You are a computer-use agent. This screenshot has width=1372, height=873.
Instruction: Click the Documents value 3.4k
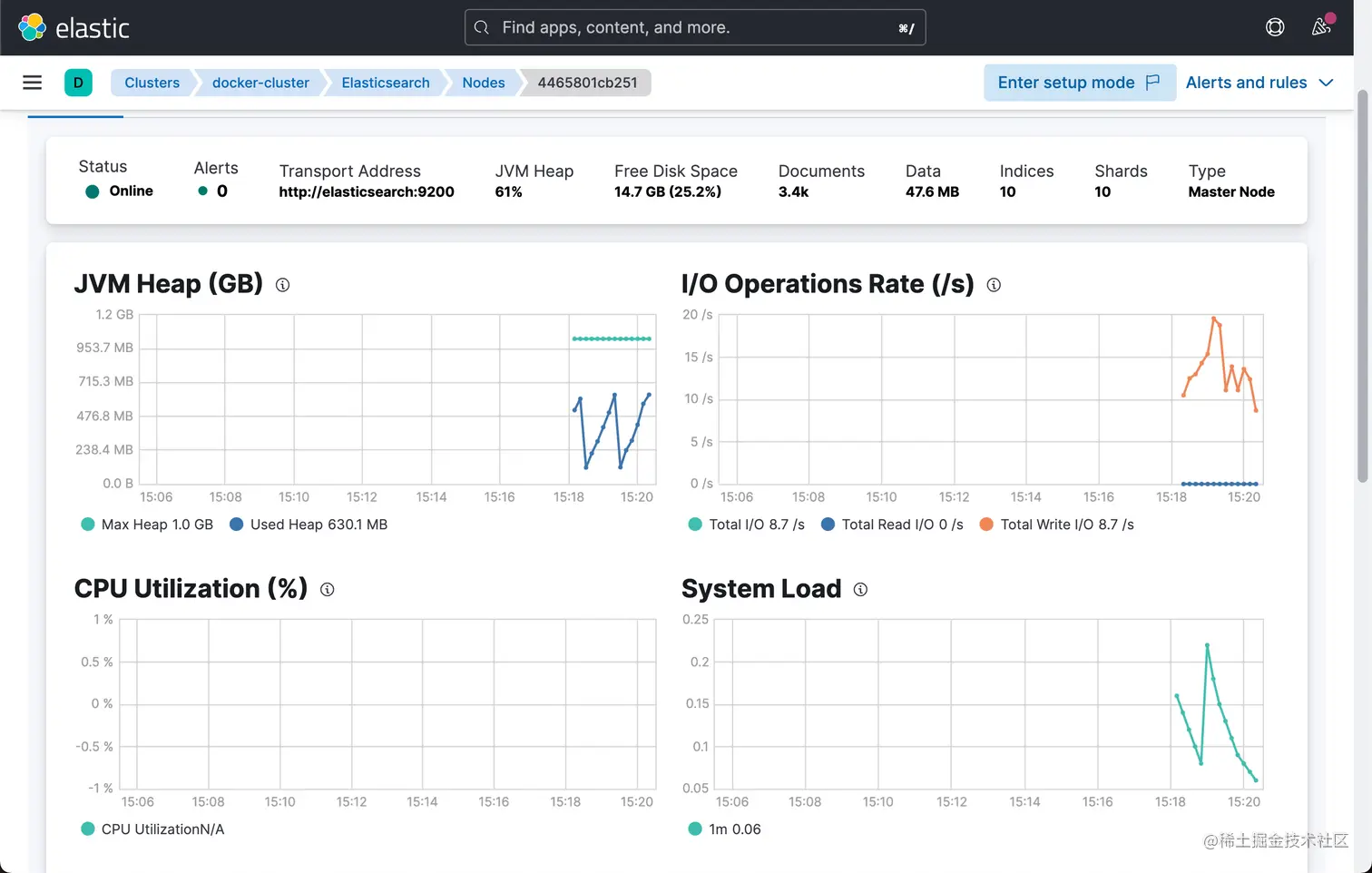point(793,192)
